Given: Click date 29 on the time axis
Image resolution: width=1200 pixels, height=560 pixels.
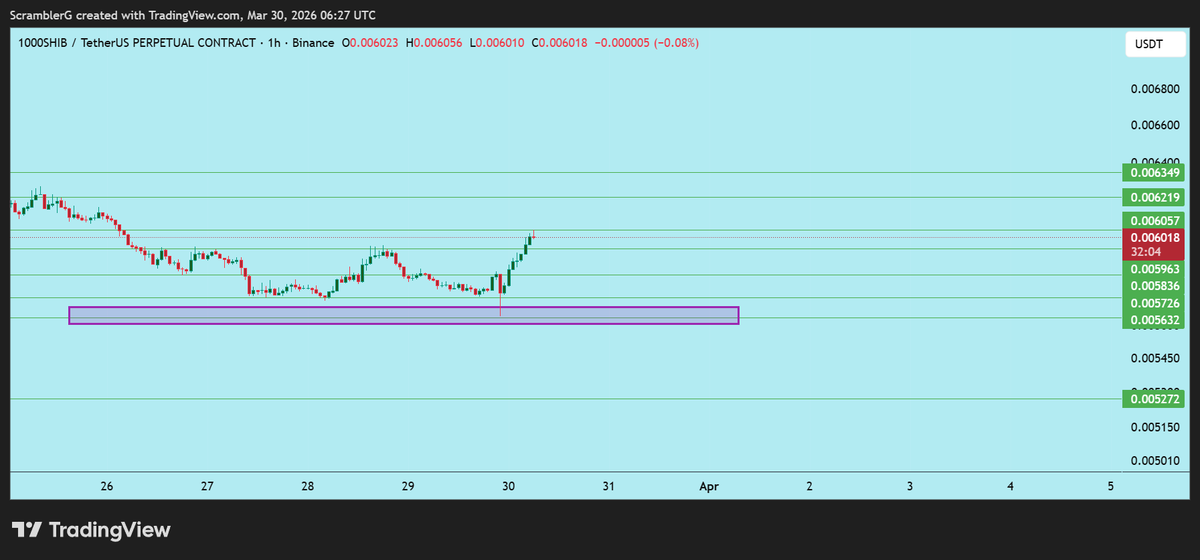Looking at the screenshot, I should click(408, 486).
